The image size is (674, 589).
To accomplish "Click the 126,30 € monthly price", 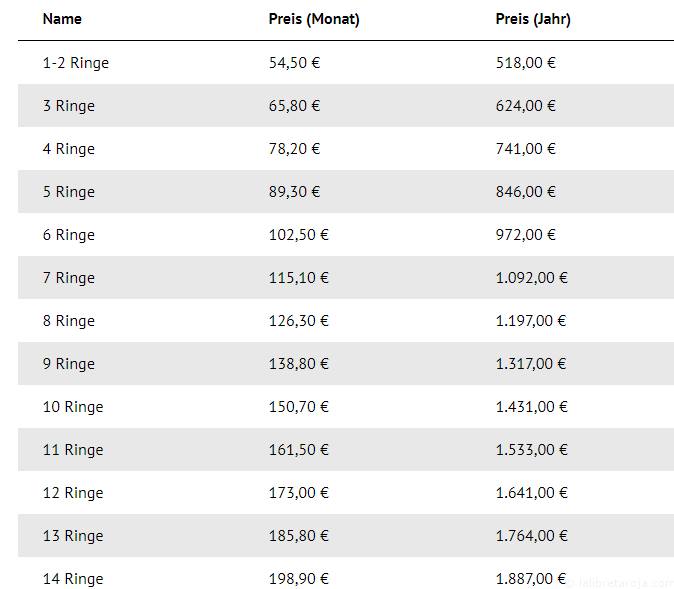I will [299, 321].
